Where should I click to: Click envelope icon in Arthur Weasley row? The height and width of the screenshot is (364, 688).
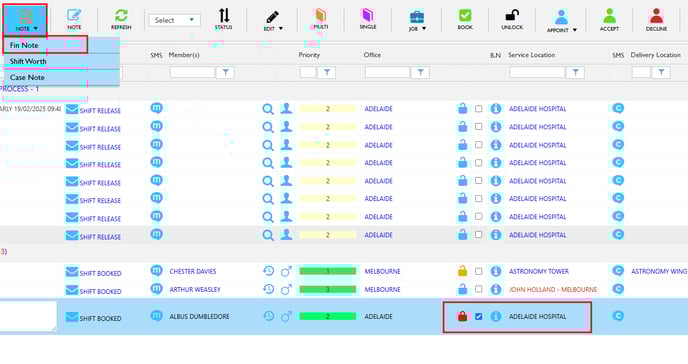click(x=72, y=290)
